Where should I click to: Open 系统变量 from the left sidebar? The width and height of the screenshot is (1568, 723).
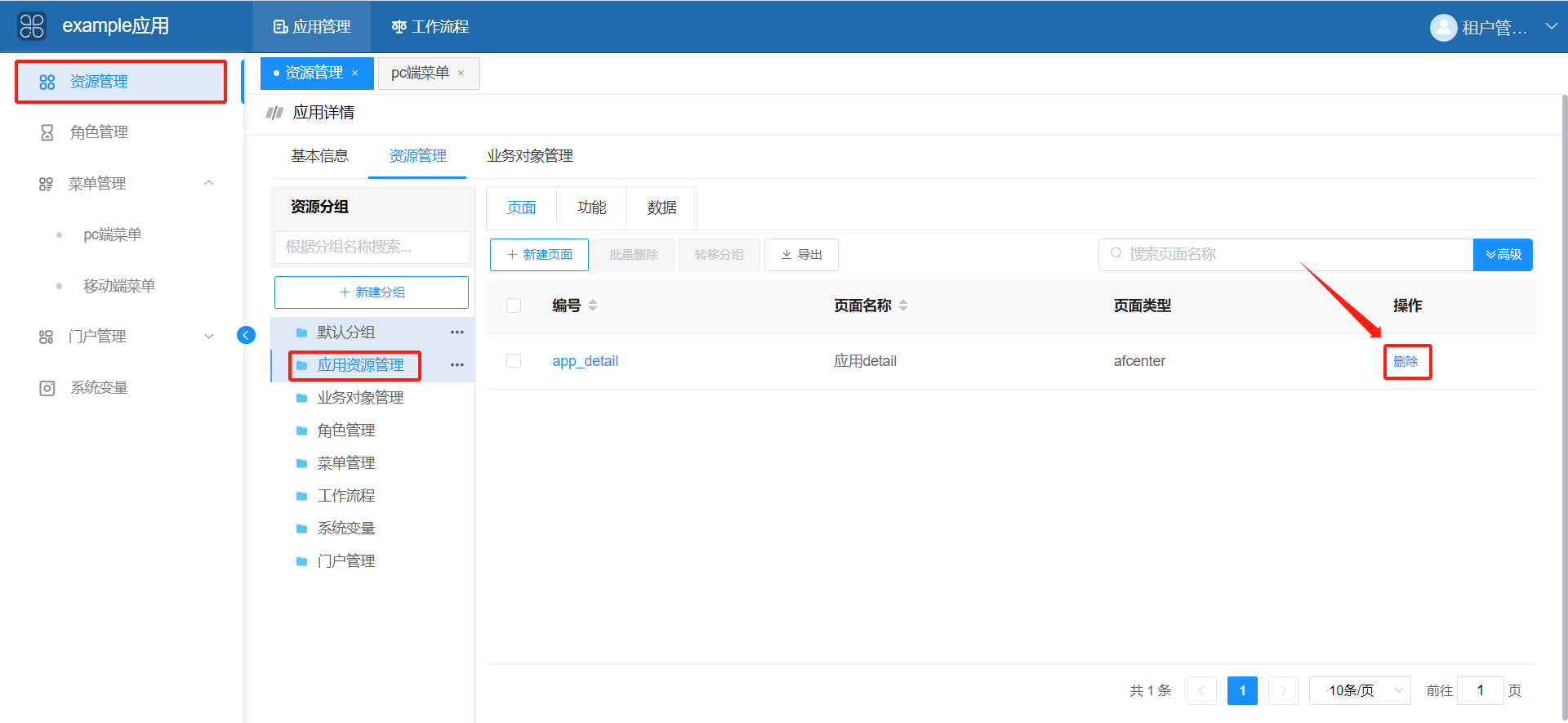coord(99,388)
